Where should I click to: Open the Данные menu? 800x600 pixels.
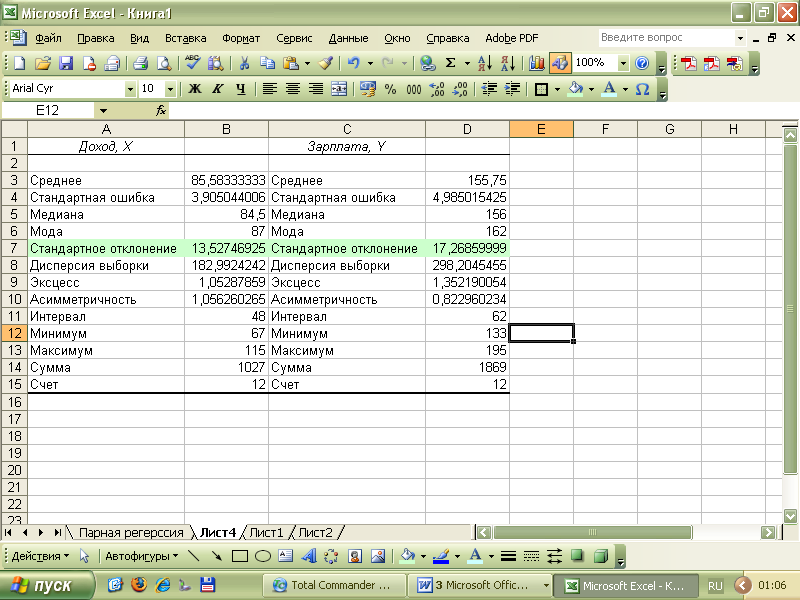pyautogui.click(x=348, y=38)
